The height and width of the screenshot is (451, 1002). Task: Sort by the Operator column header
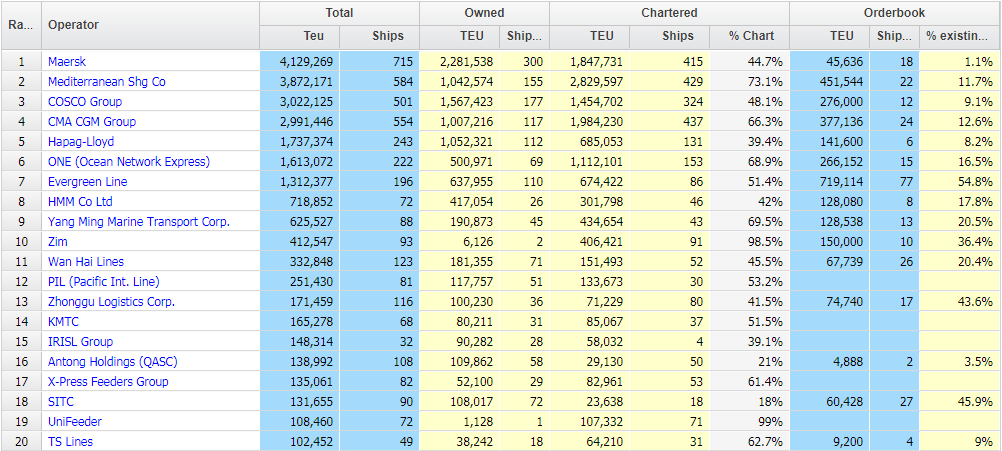click(x=150, y=25)
